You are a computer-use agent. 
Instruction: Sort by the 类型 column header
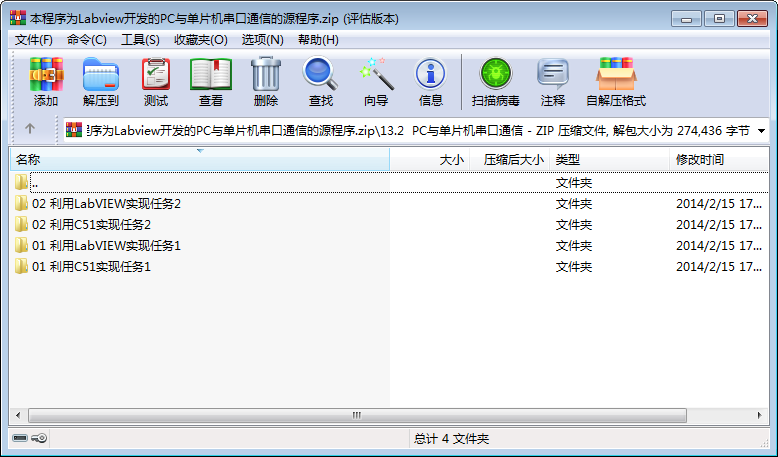[609, 159]
